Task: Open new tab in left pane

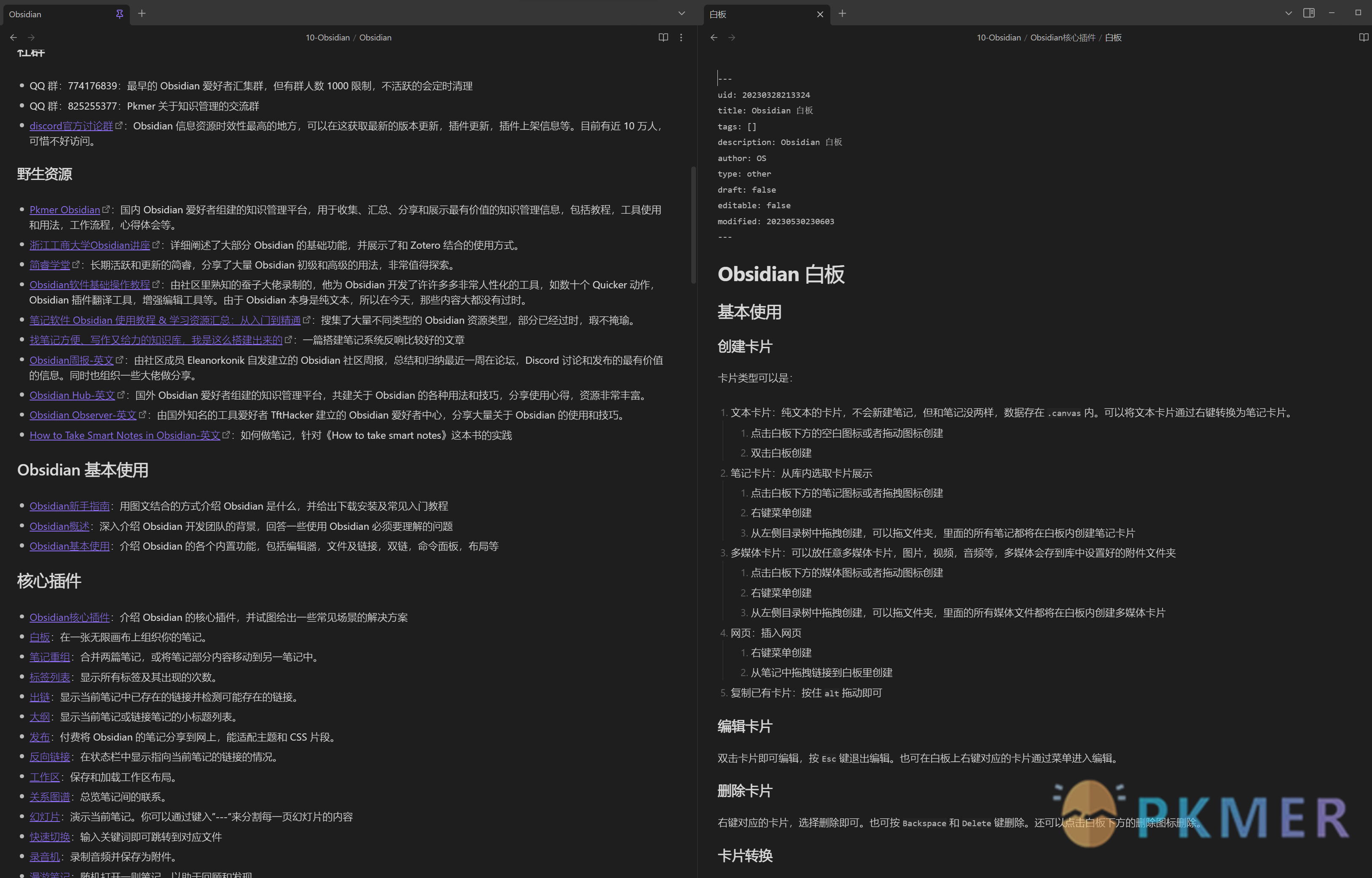Action: coord(142,13)
